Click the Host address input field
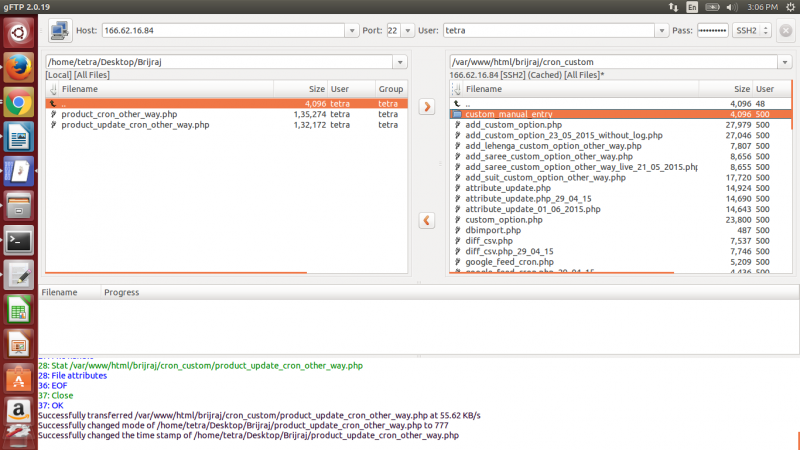Screen dimensions: 800x450 coord(223,31)
